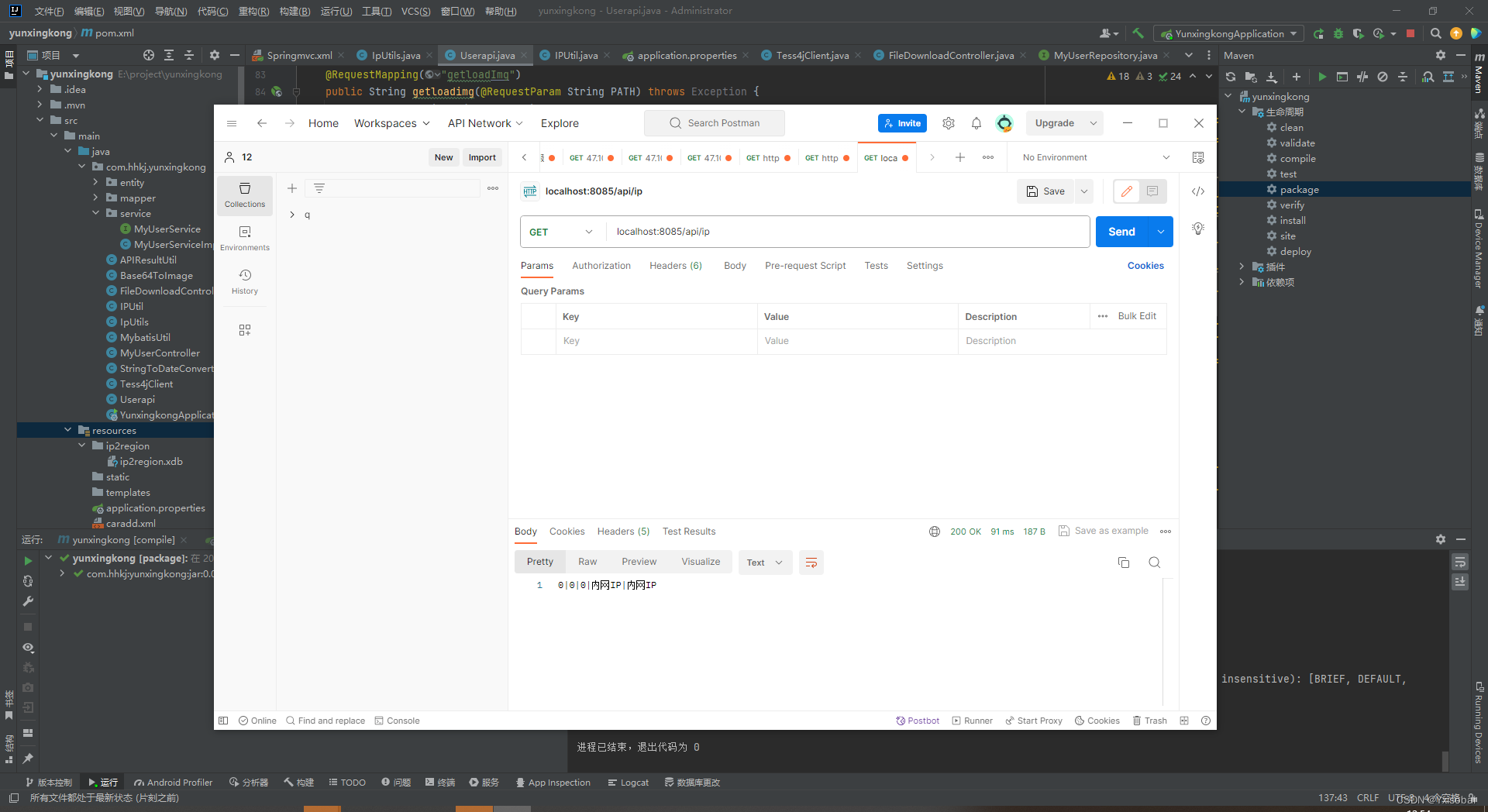Click Bulk Edit link
This screenshot has width=1488, height=812.
tap(1137, 316)
